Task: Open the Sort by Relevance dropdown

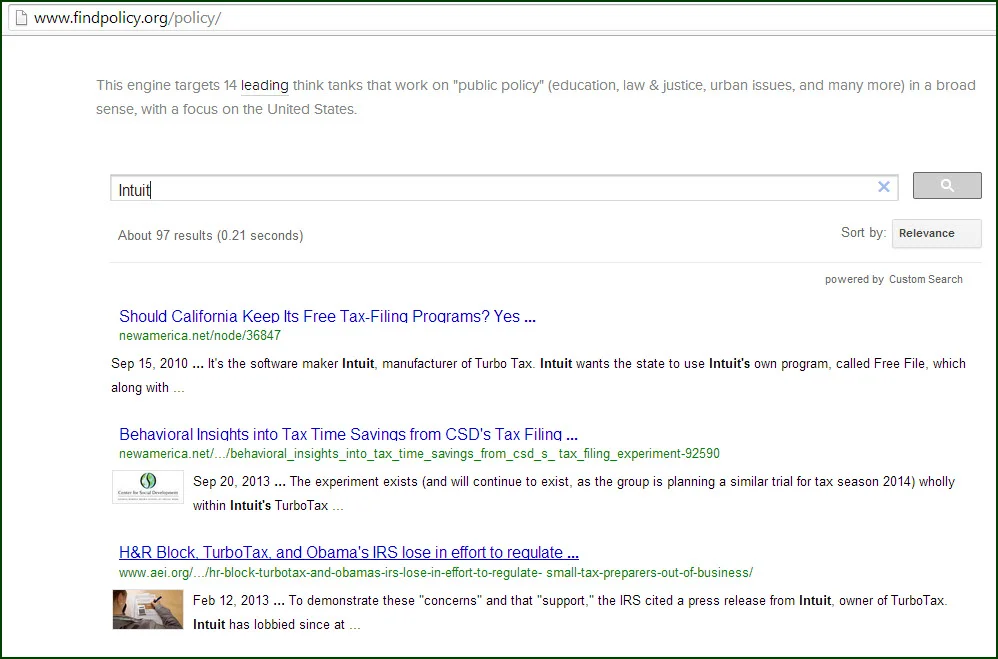Action: point(936,233)
